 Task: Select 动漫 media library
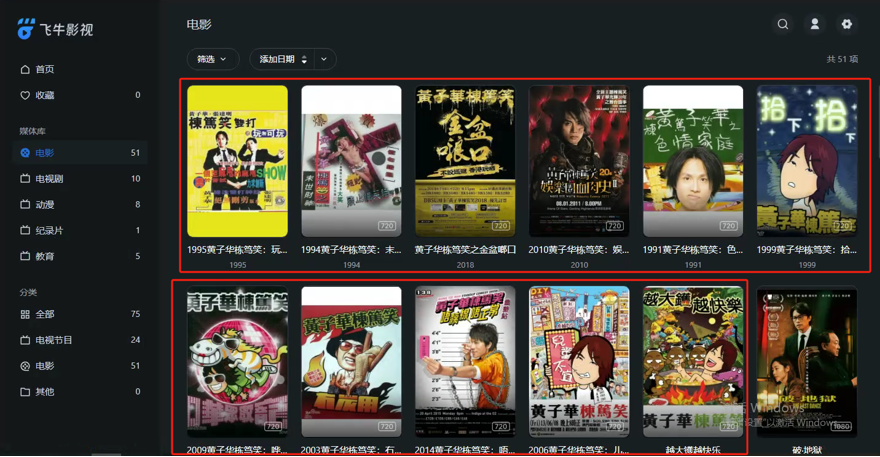click(80, 204)
